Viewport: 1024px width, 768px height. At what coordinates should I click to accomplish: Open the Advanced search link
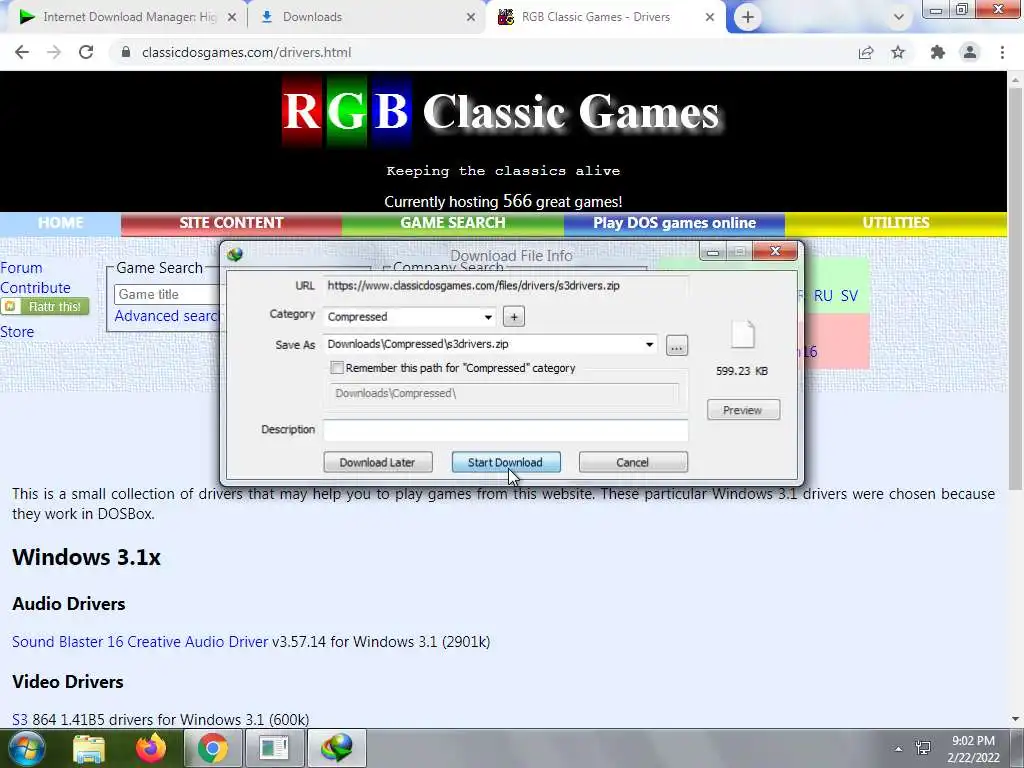[167, 316]
